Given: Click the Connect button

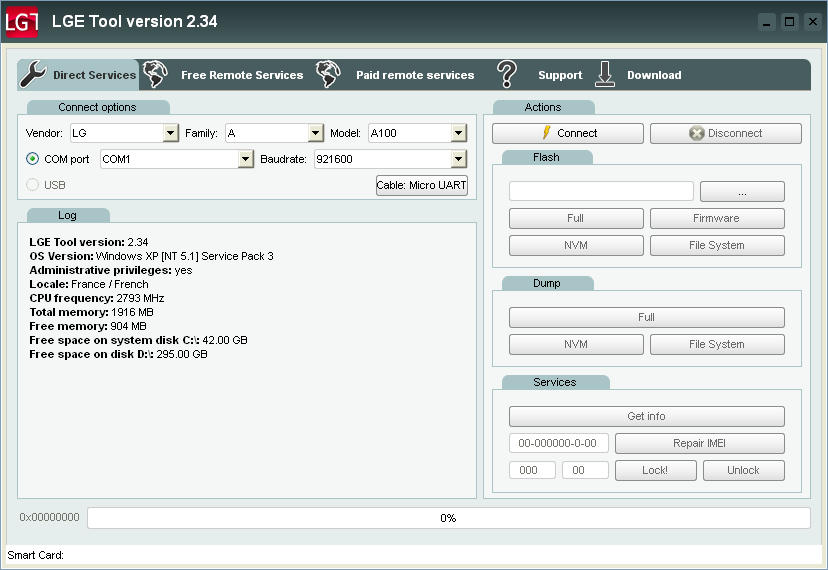Looking at the screenshot, I should click(x=568, y=133).
